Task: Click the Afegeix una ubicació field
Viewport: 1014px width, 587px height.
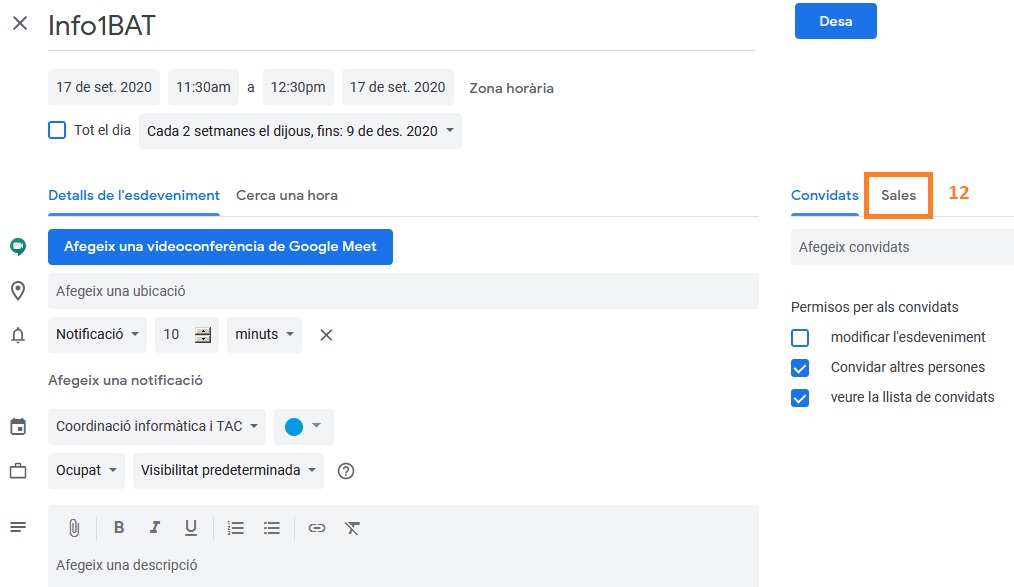Action: coord(403,291)
